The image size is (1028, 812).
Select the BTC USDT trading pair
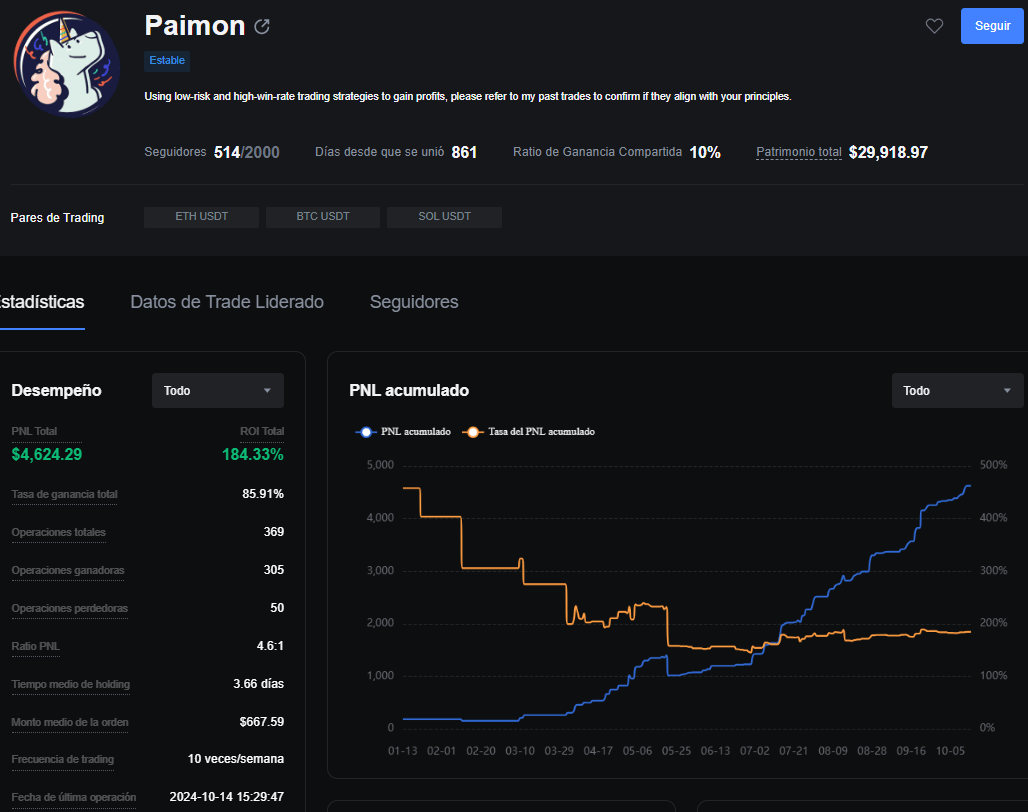coord(323,217)
